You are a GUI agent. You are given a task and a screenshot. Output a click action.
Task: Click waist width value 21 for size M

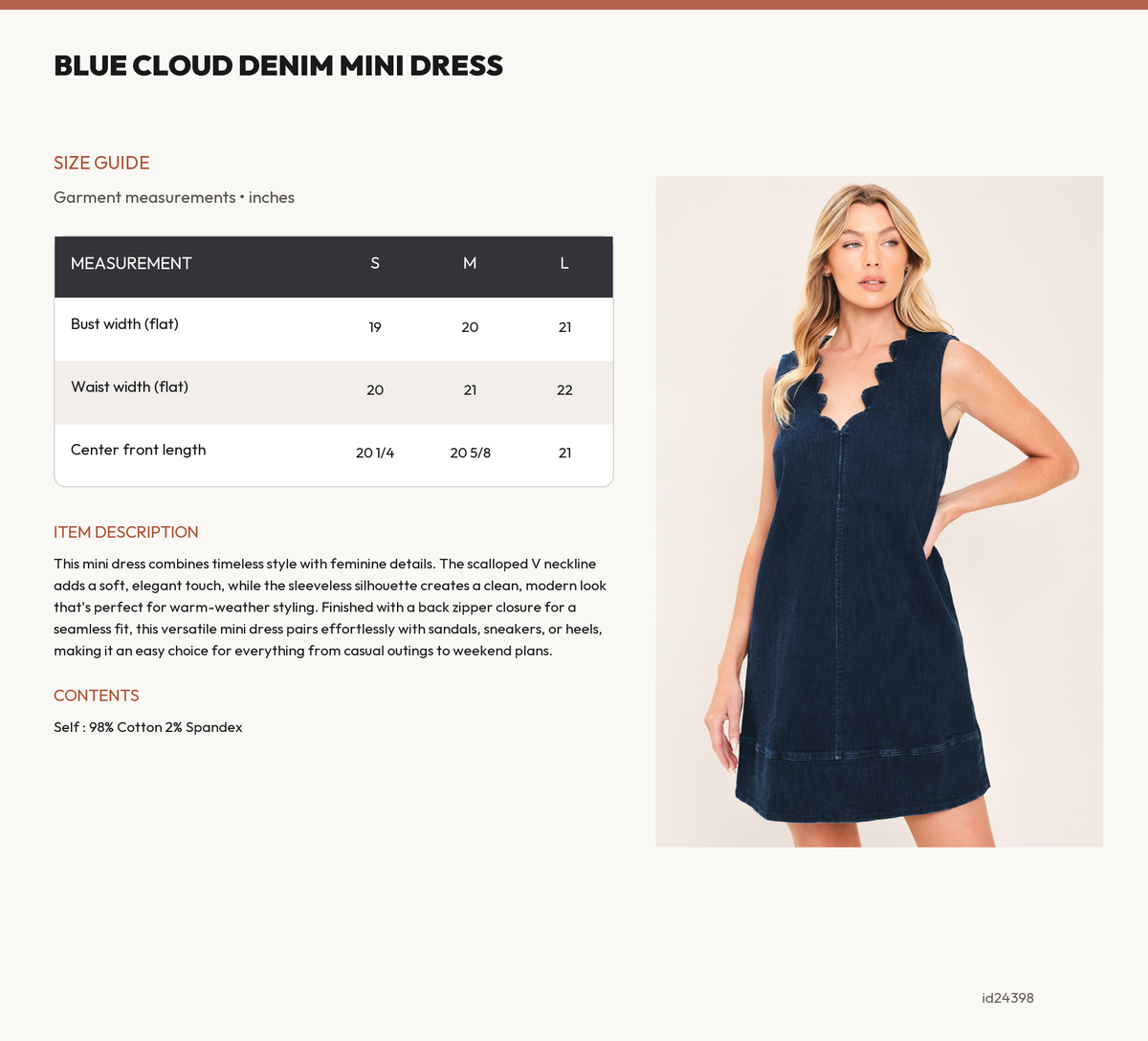470,390
